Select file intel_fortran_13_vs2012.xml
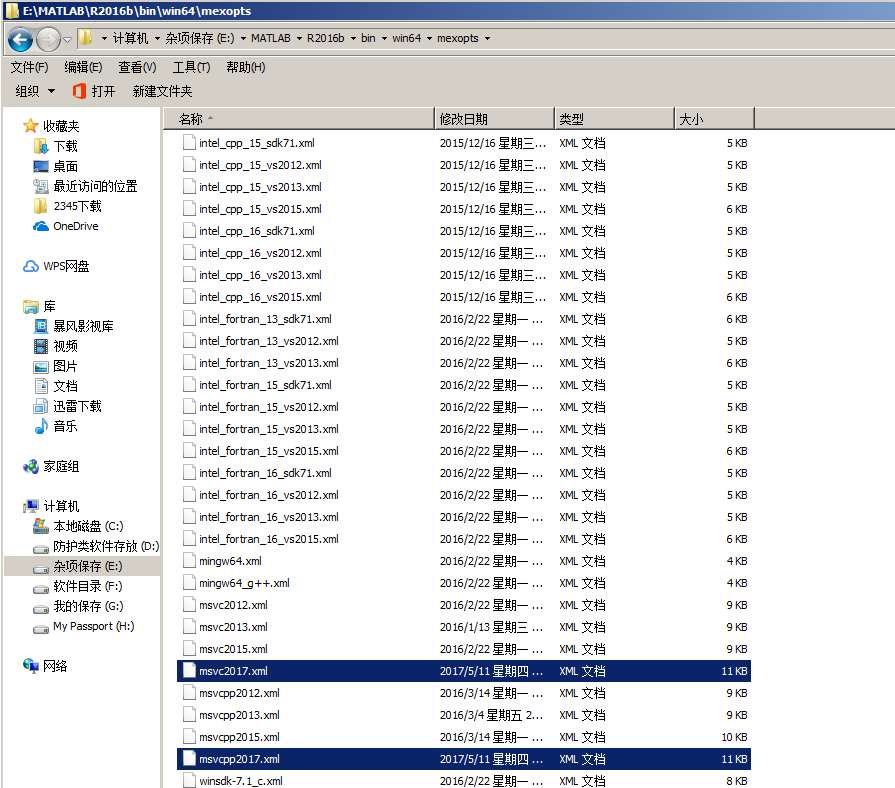The width and height of the screenshot is (895, 788). click(463, 341)
